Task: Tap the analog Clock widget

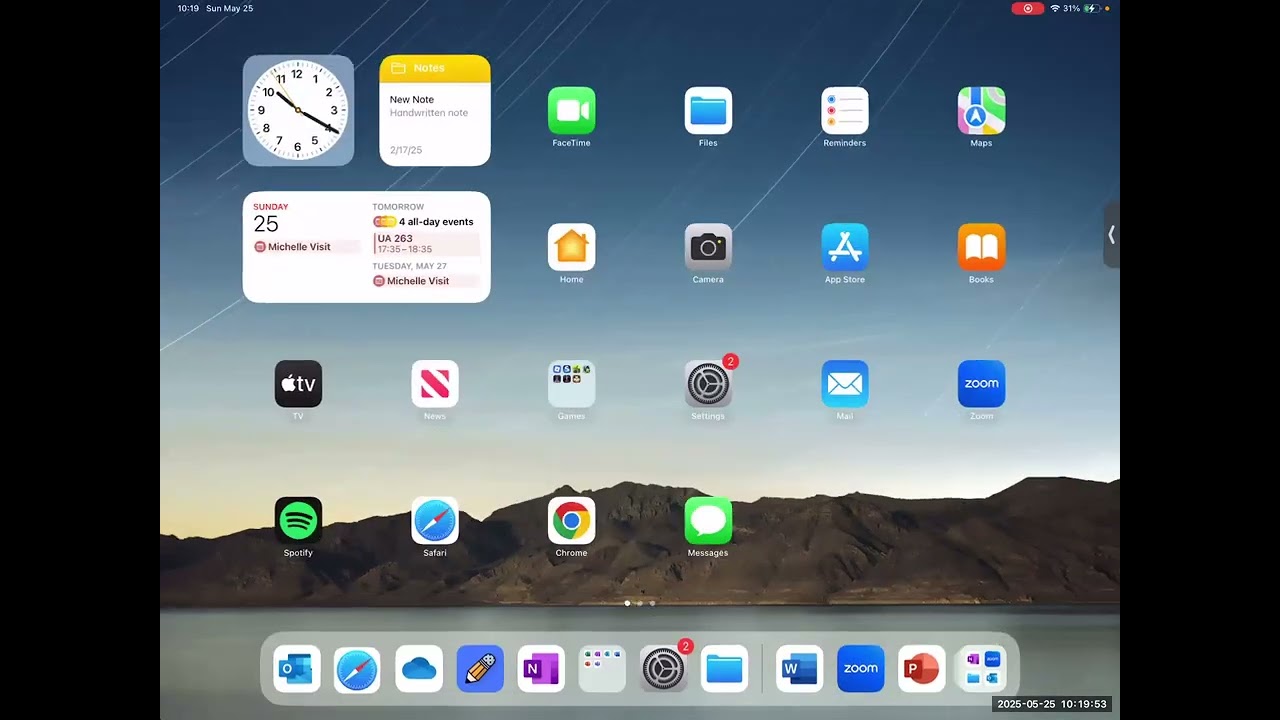Action: 298,110
